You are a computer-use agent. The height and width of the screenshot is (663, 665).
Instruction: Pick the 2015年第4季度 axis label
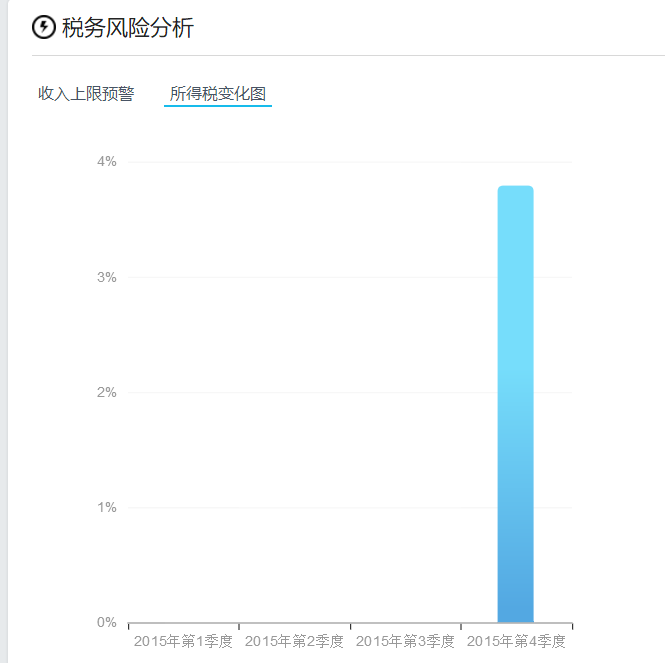pyautogui.click(x=516, y=640)
